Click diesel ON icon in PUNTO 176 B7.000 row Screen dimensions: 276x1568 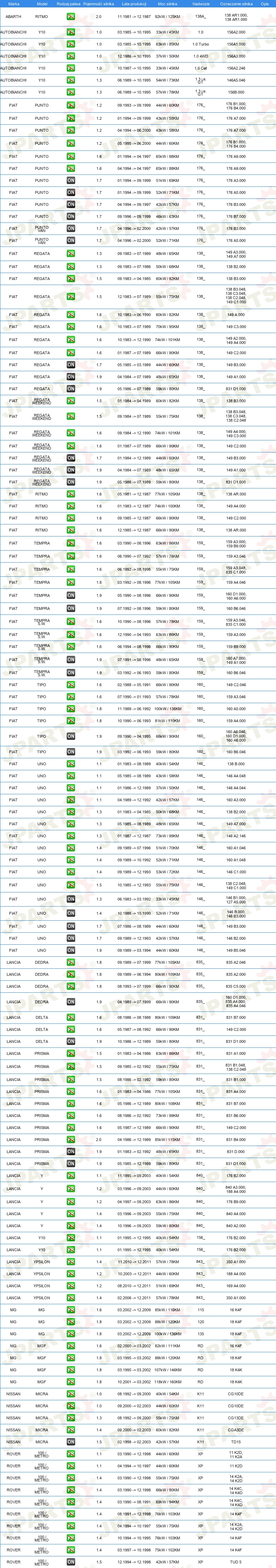click(71, 216)
